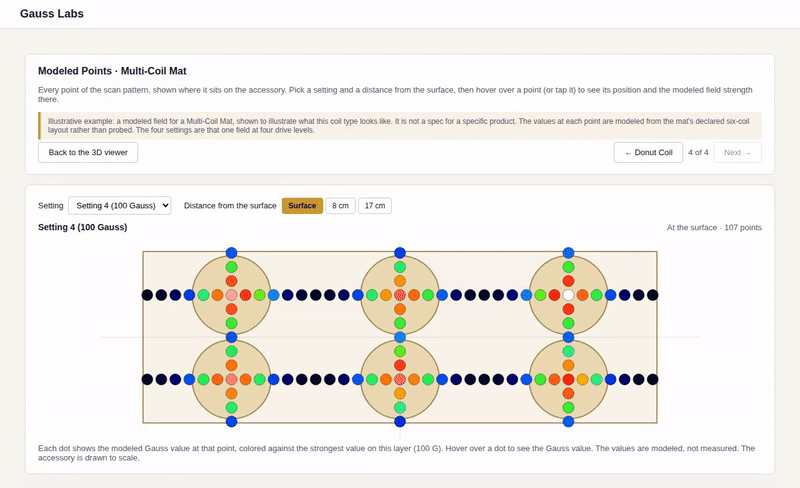The height and width of the screenshot is (488, 800).
Task: Select the rightmost dark dot in the bottom row
Action: click(653, 379)
